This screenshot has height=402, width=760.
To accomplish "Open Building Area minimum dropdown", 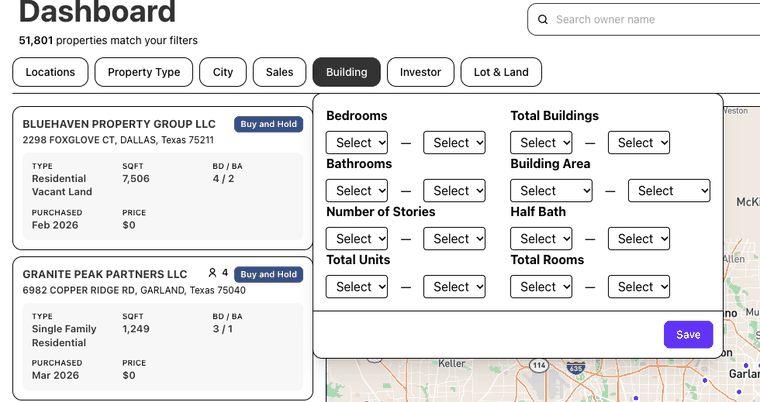I will pos(551,191).
